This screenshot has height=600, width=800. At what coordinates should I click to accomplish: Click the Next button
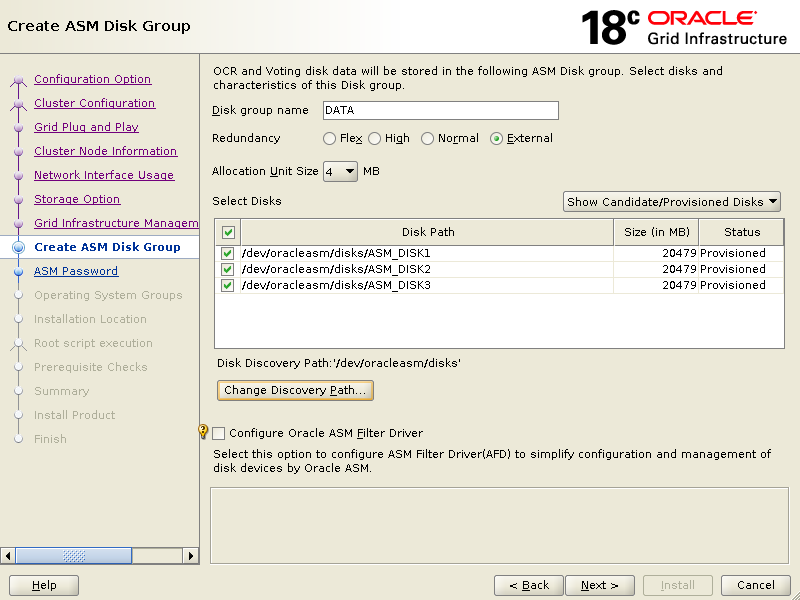[600, 585]
